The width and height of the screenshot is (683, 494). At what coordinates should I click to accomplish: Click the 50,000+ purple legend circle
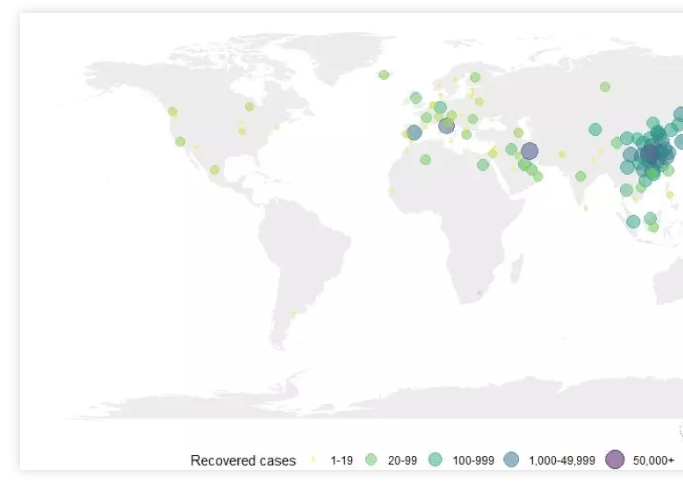615,460
